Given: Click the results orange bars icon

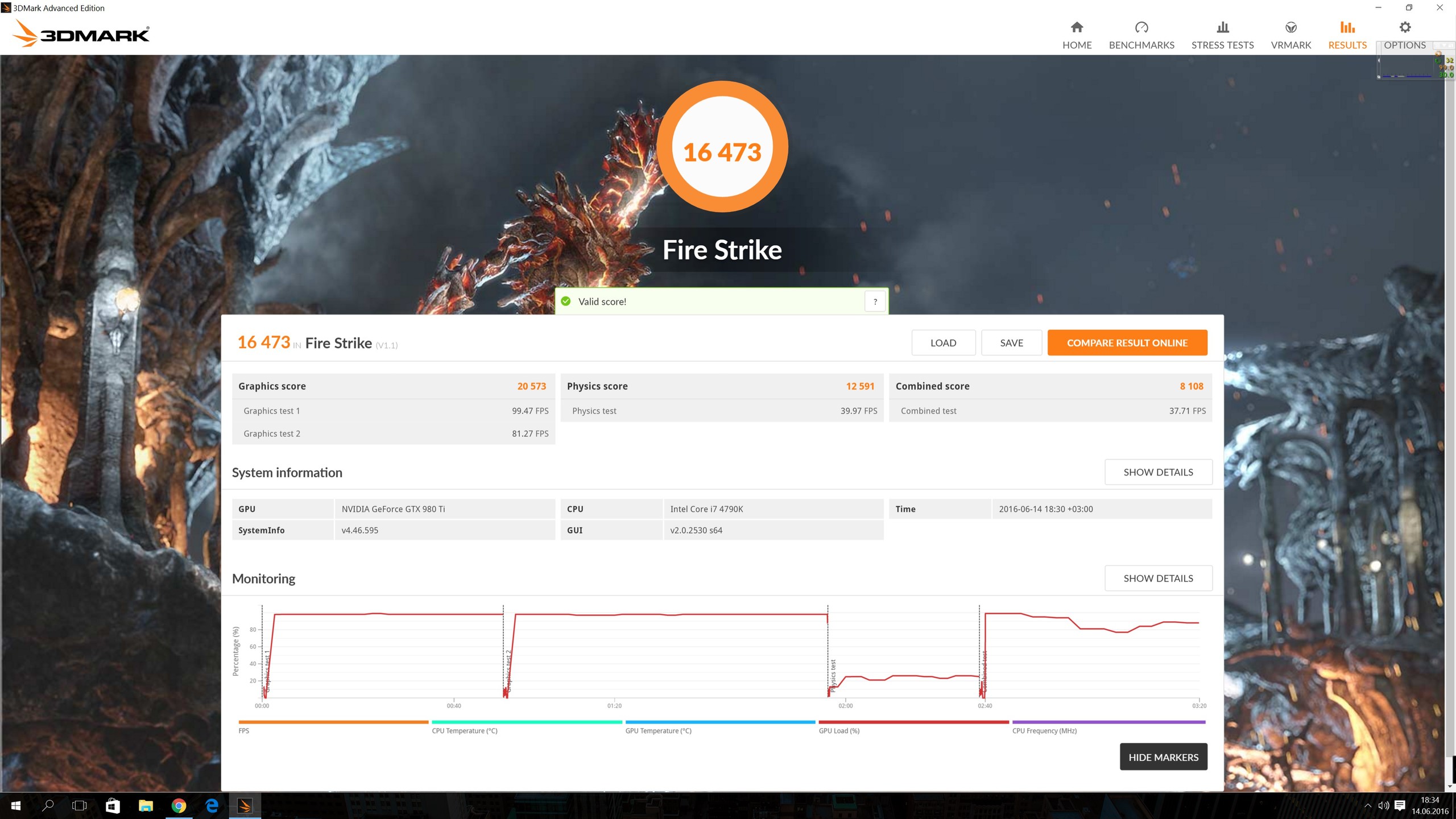Looking at the screenshot, I should click(1347, 27).
